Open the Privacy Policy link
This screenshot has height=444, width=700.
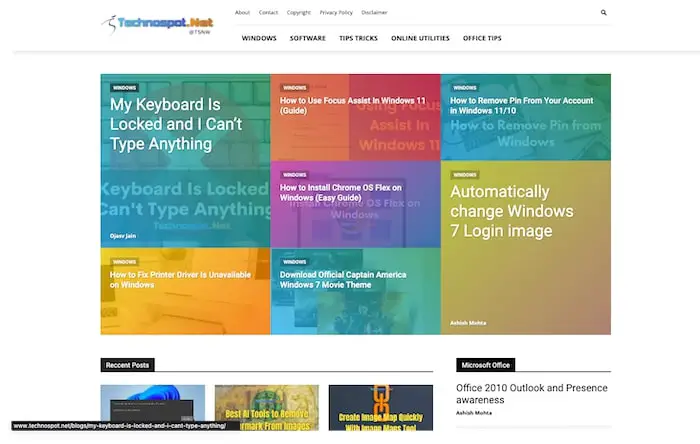(336, 12)
